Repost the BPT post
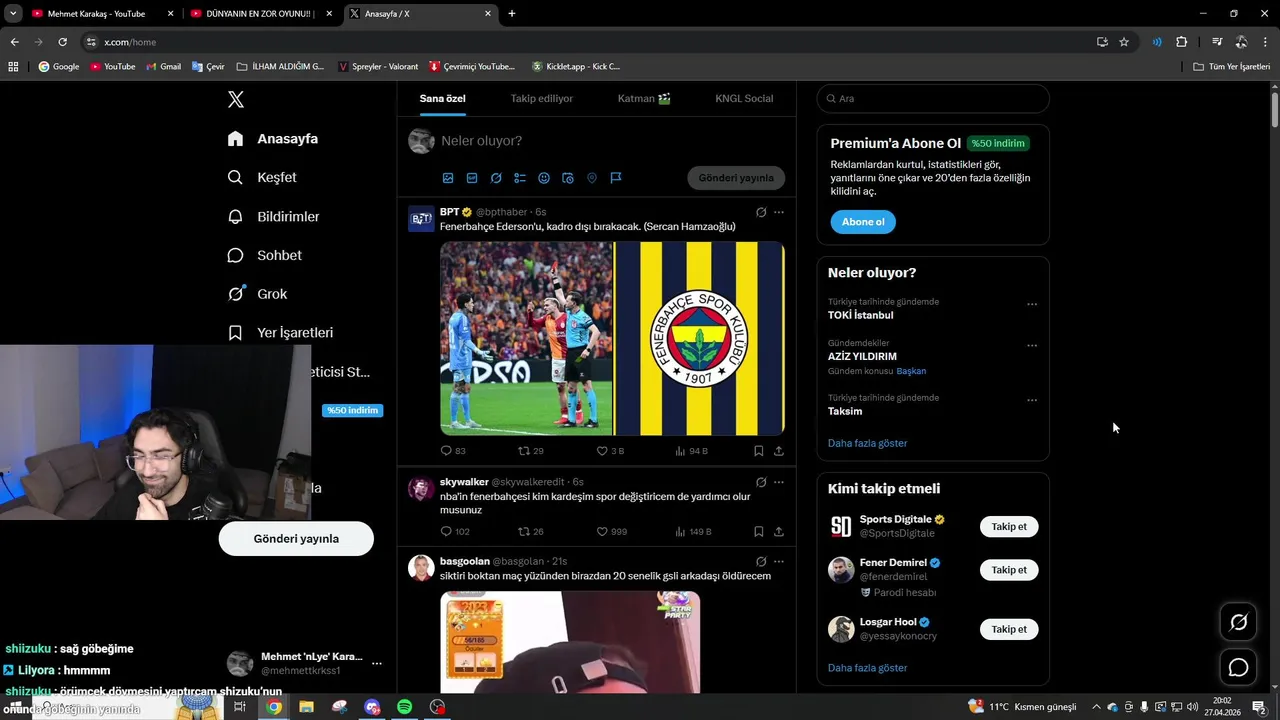This screenshot has height=720, width=1280. [x=531, y=451]
